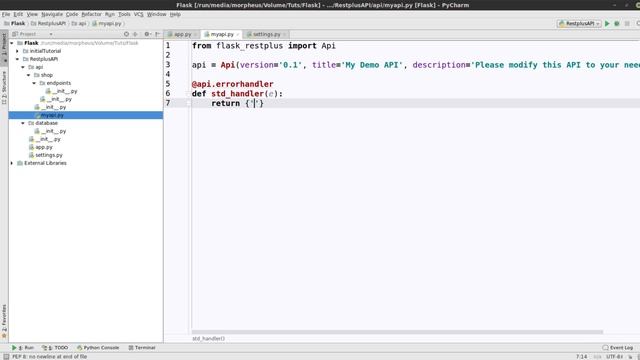Select __init__.py inside the endpoints folder

point(61,91)
